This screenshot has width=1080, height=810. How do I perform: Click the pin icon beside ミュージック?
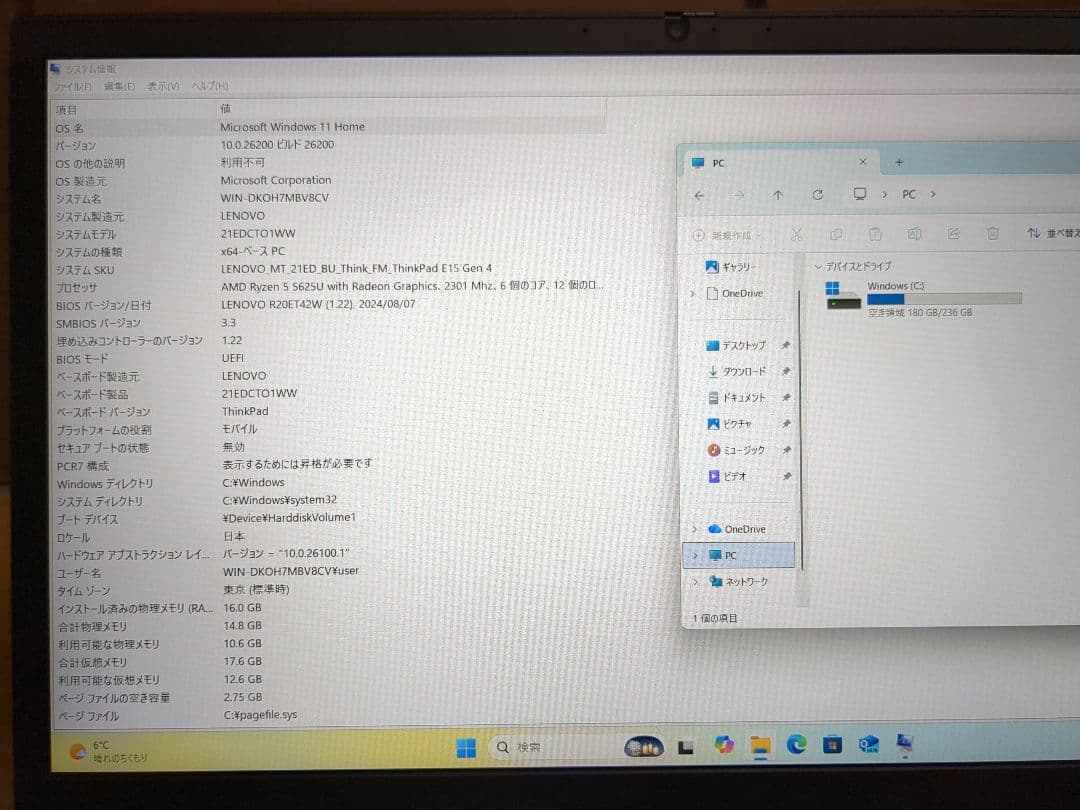(x=786, y=450)
